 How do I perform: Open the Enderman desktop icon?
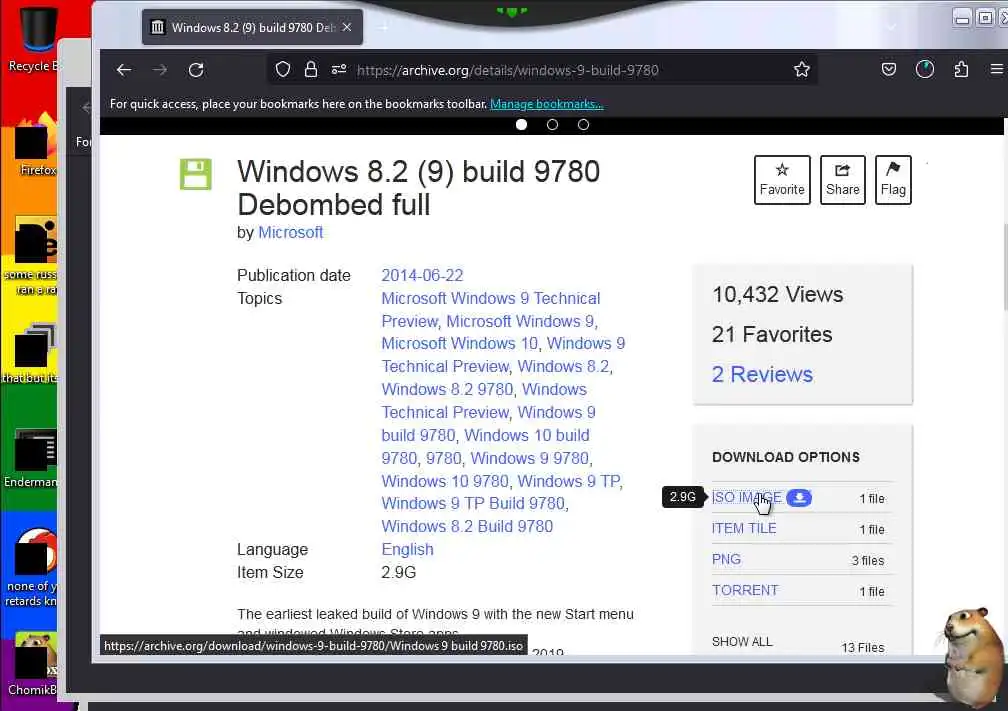pyautogui.click(x=32, y=458)
